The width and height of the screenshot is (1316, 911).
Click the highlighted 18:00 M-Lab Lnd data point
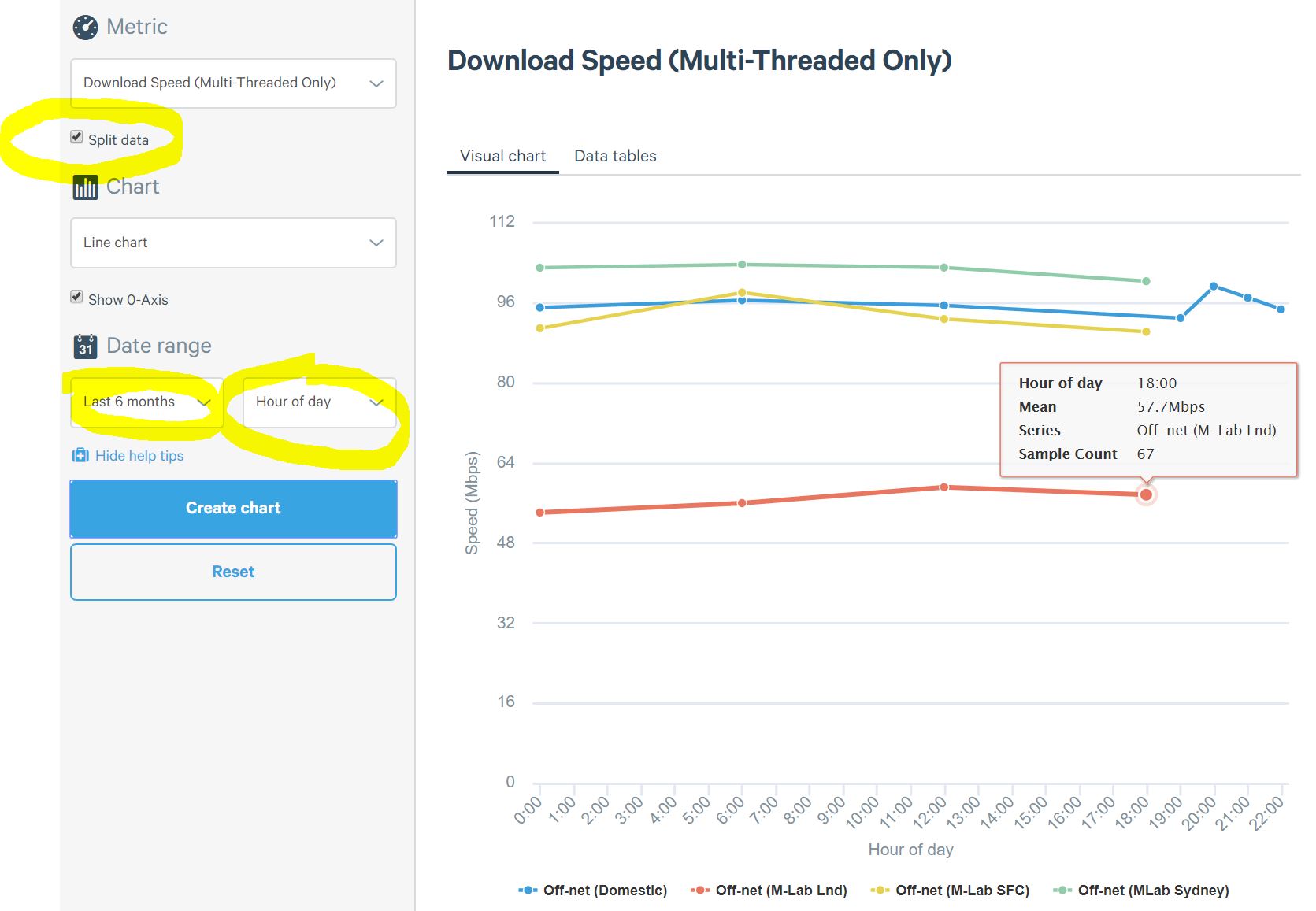click(1146, 494)
